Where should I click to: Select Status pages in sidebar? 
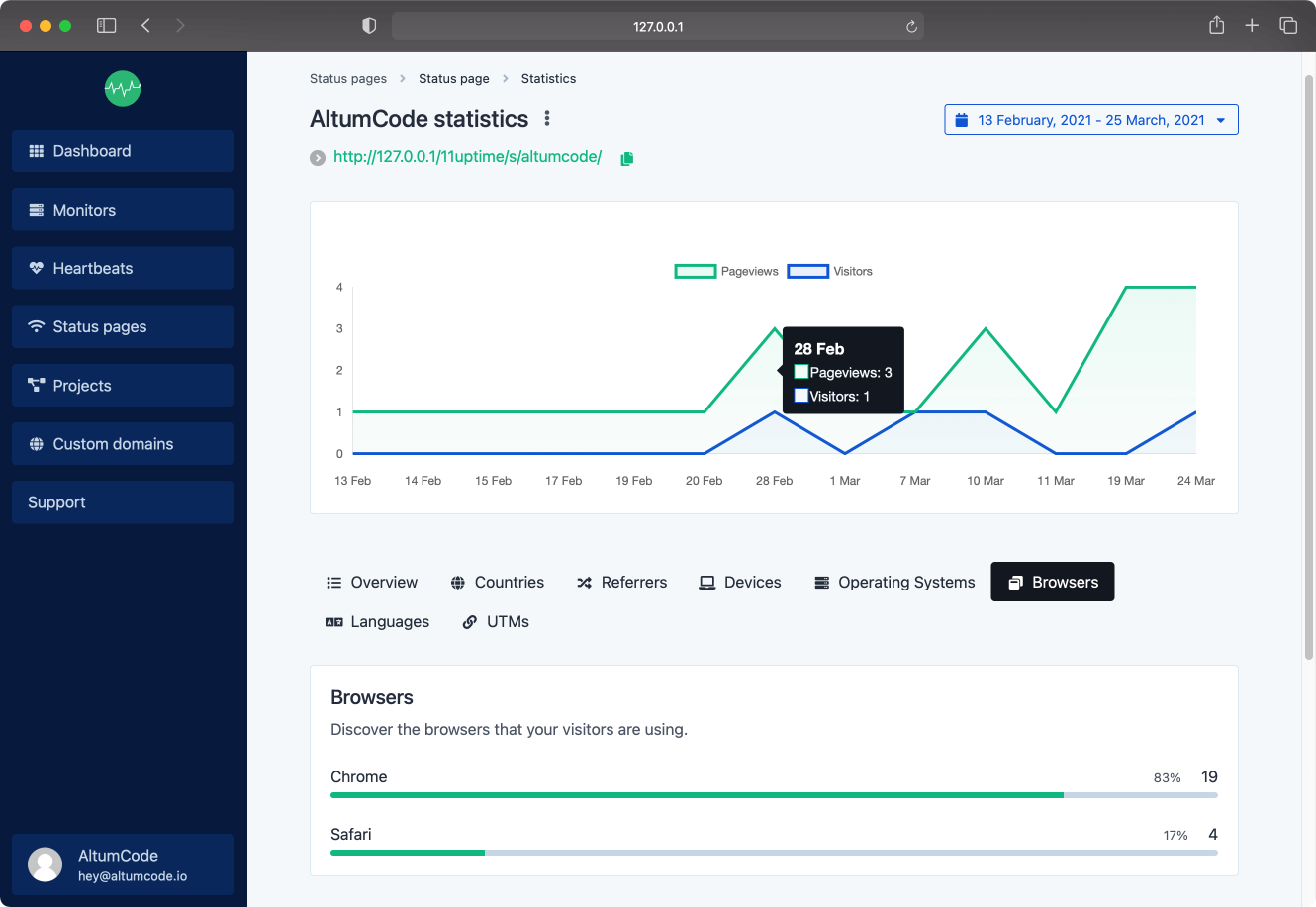coord(123,326)
